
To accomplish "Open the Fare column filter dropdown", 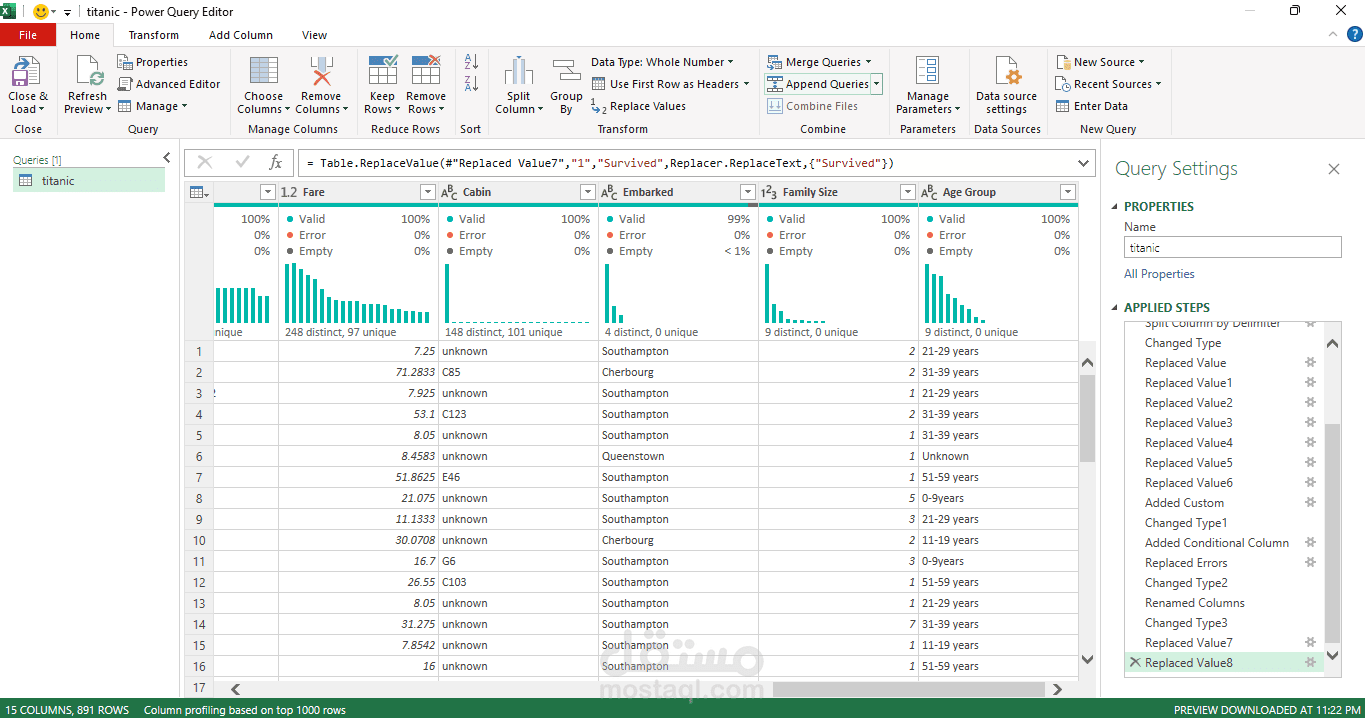I will coord(427,192).
